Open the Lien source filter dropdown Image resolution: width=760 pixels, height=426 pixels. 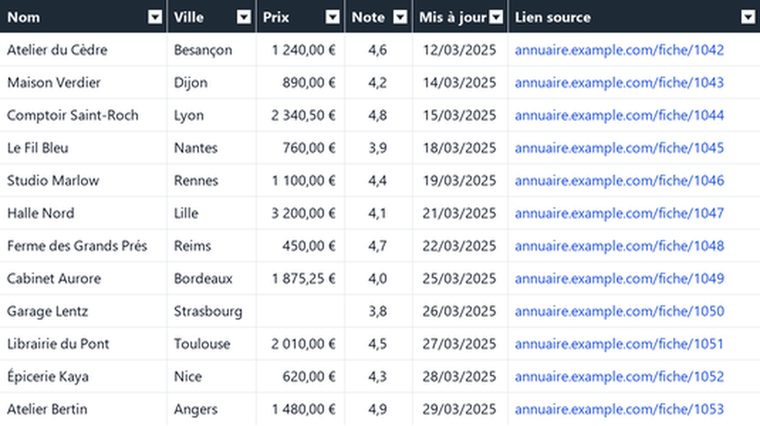[748, 17]
